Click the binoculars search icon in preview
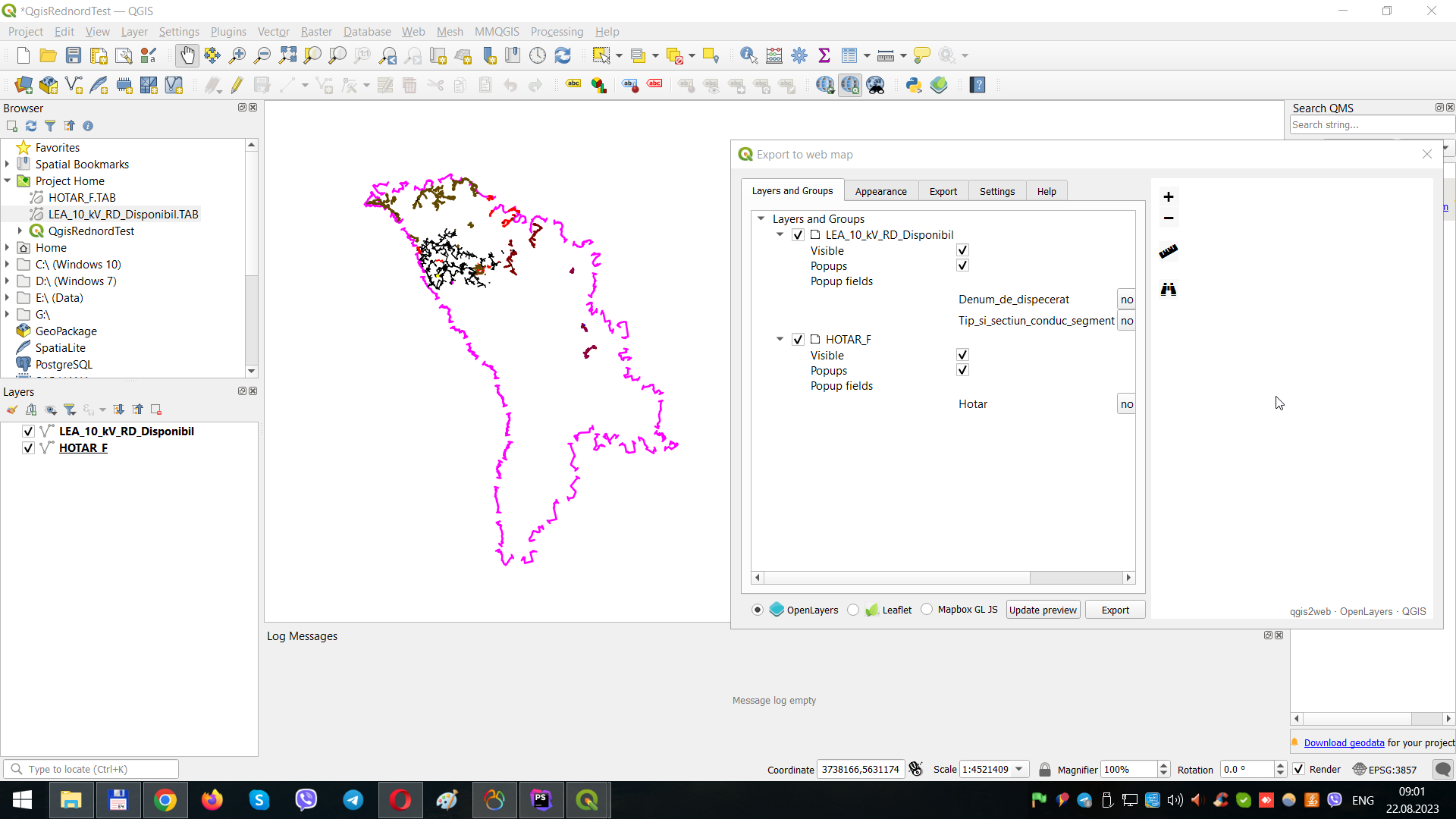The image size is (1456, 819). point(1168,289)
